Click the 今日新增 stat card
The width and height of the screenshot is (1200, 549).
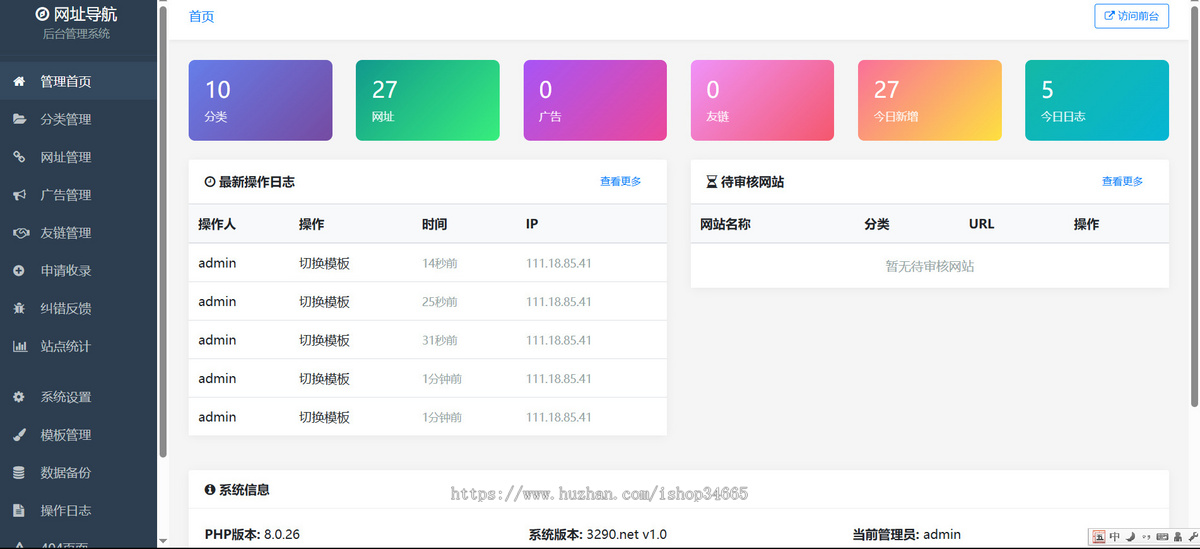tap(929, 100)
